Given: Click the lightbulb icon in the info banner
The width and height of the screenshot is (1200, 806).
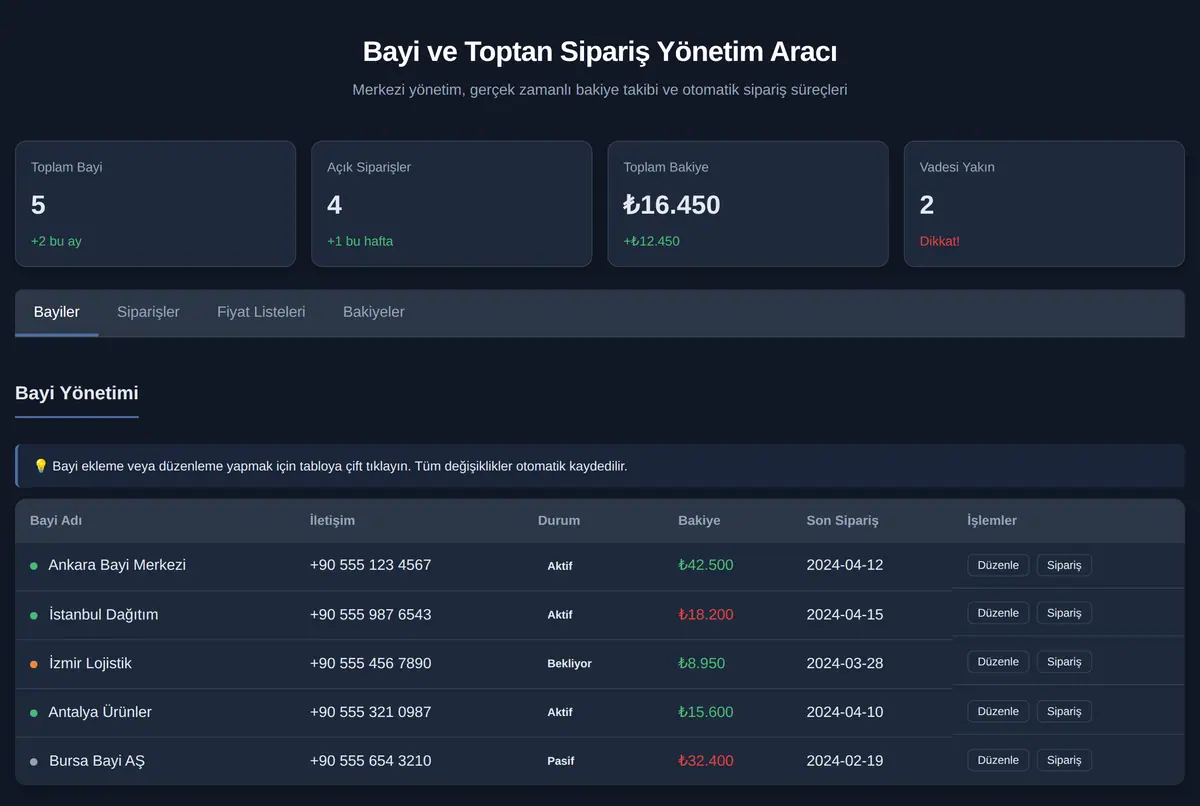Looking at the screenshot, I should (x=41, y=466).
